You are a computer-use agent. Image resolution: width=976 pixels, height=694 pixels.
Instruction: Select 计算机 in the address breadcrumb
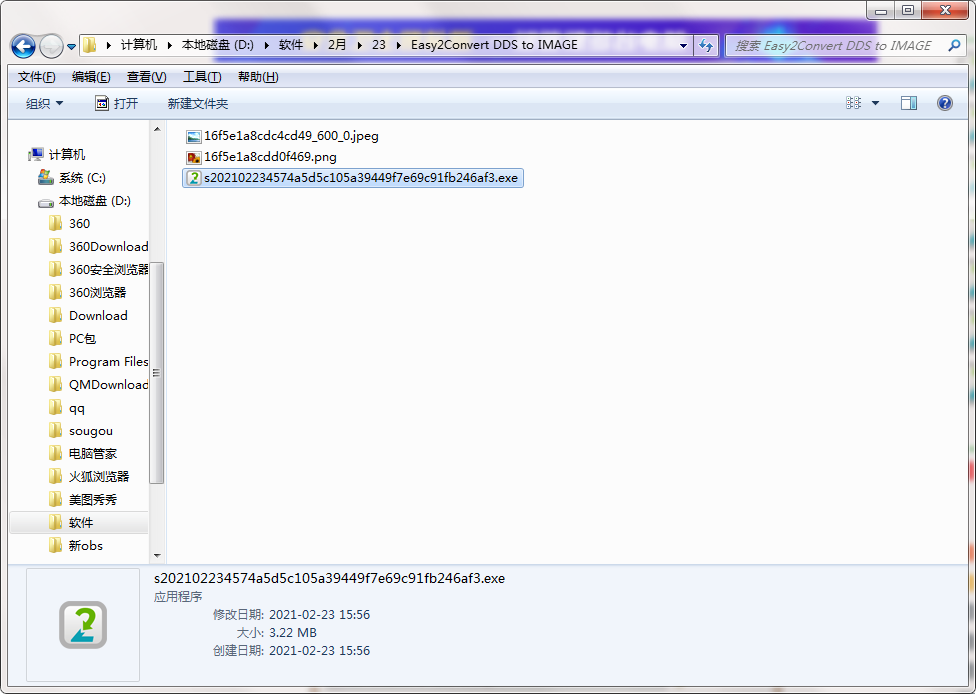139,45
